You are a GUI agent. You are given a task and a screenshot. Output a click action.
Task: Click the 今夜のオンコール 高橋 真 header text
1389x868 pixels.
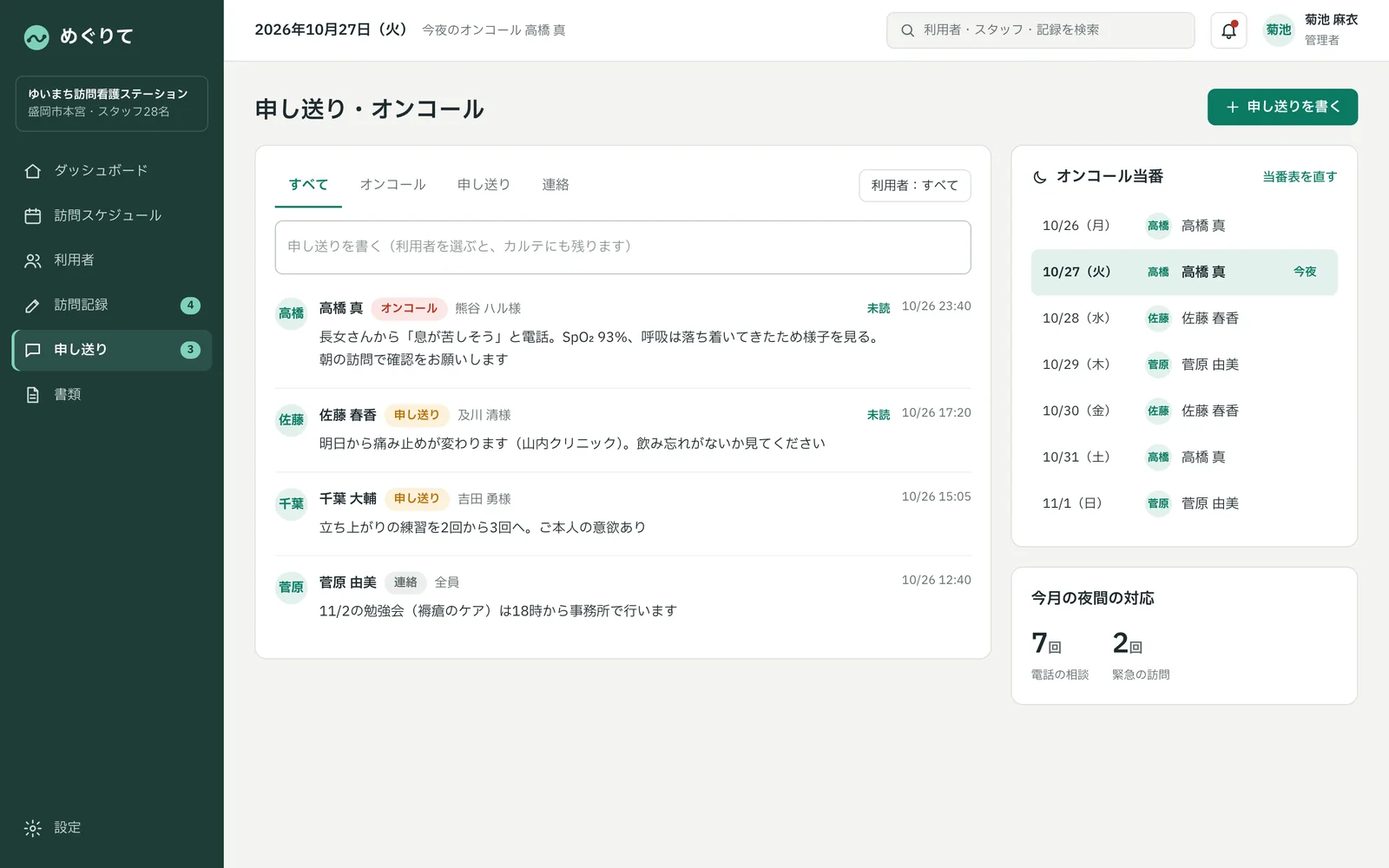(494, 30)
